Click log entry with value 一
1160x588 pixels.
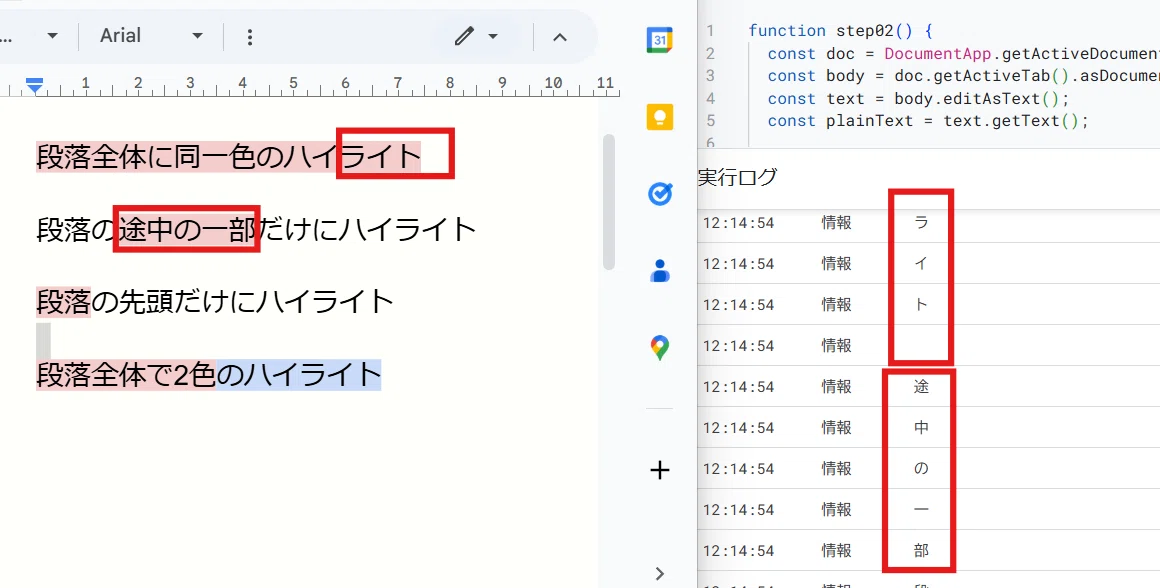928,510
